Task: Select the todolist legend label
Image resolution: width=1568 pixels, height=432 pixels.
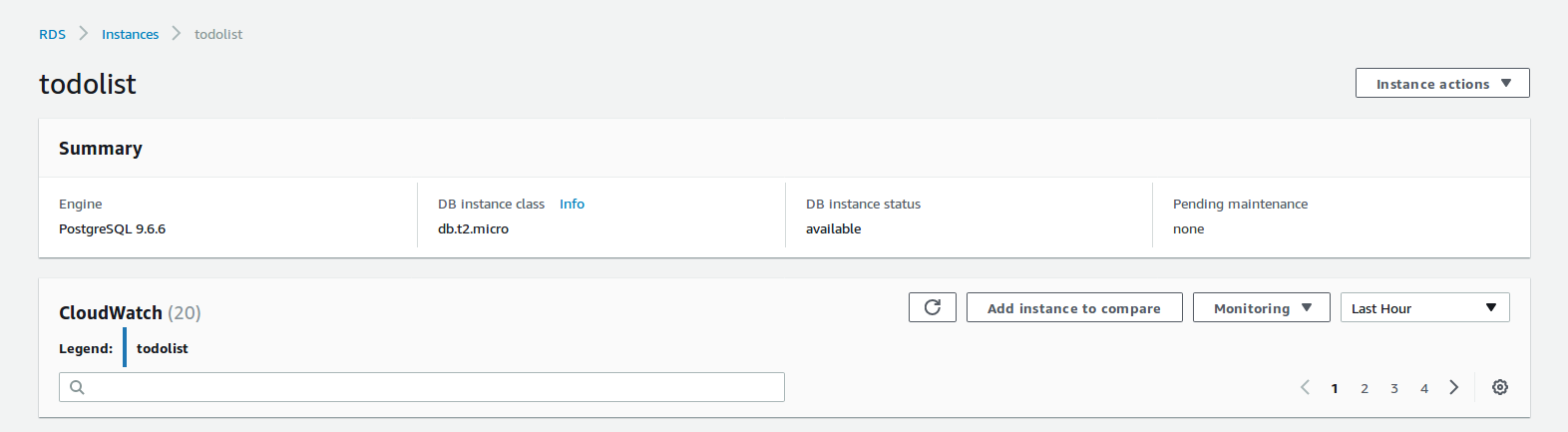Action: click(162, 348)
